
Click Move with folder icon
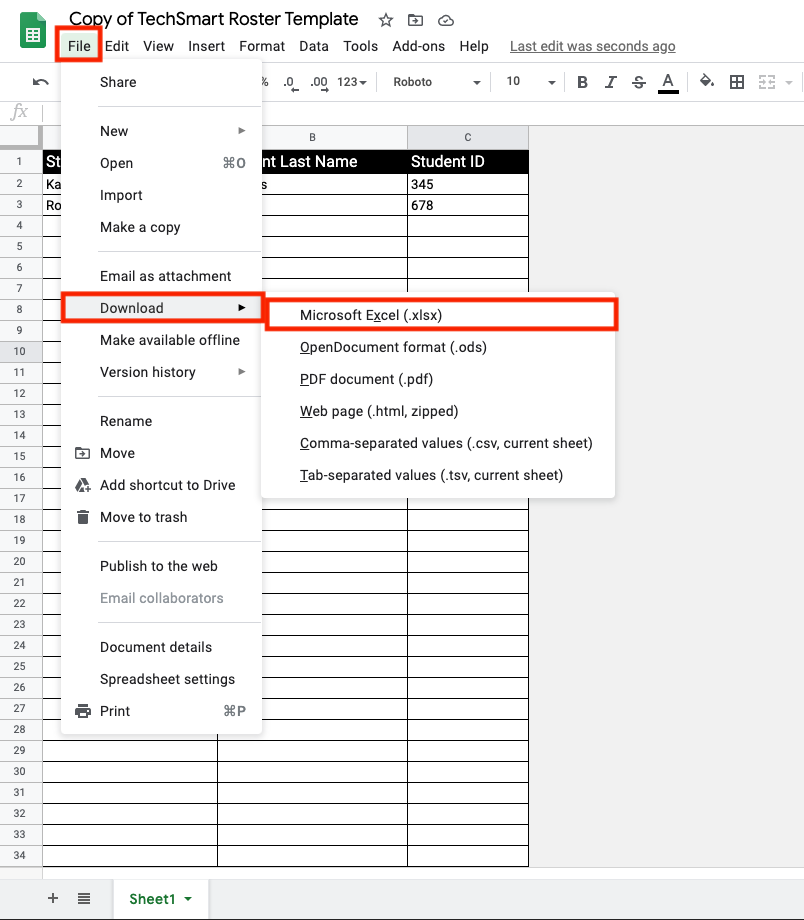pyautogui.click(x=161, y=453)
